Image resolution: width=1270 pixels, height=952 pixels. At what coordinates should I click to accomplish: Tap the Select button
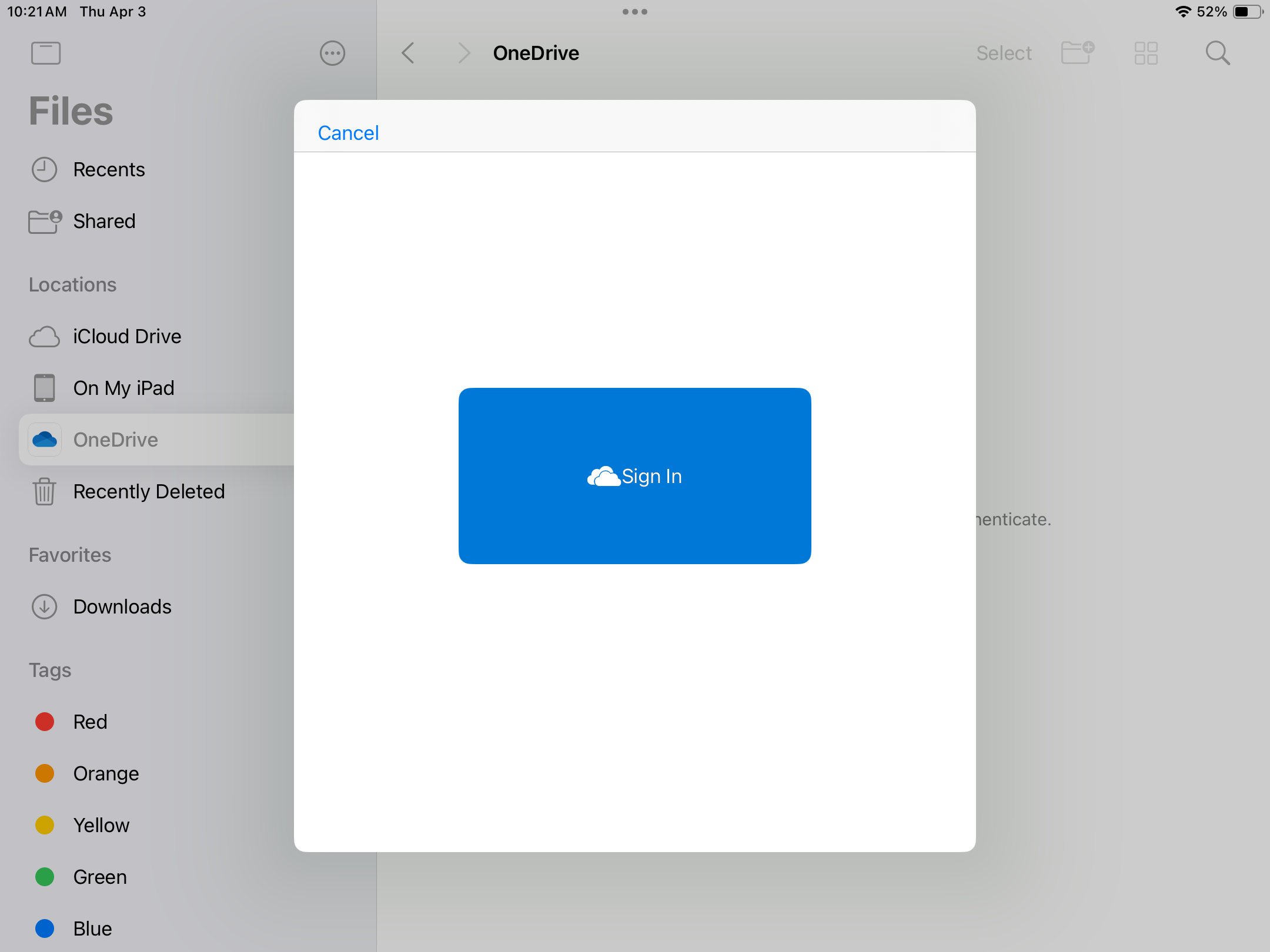tap(1004, 53)
